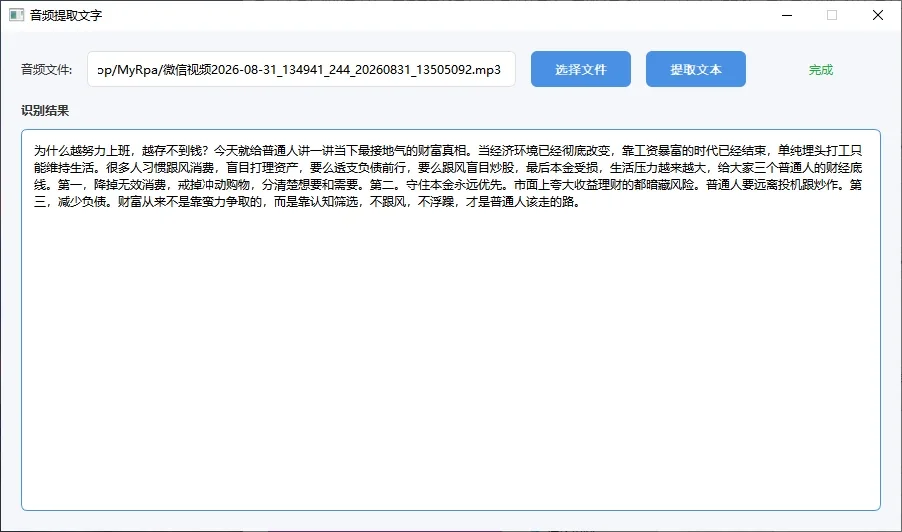Click text line starting 为什么越努力上班

click(448, 151)
